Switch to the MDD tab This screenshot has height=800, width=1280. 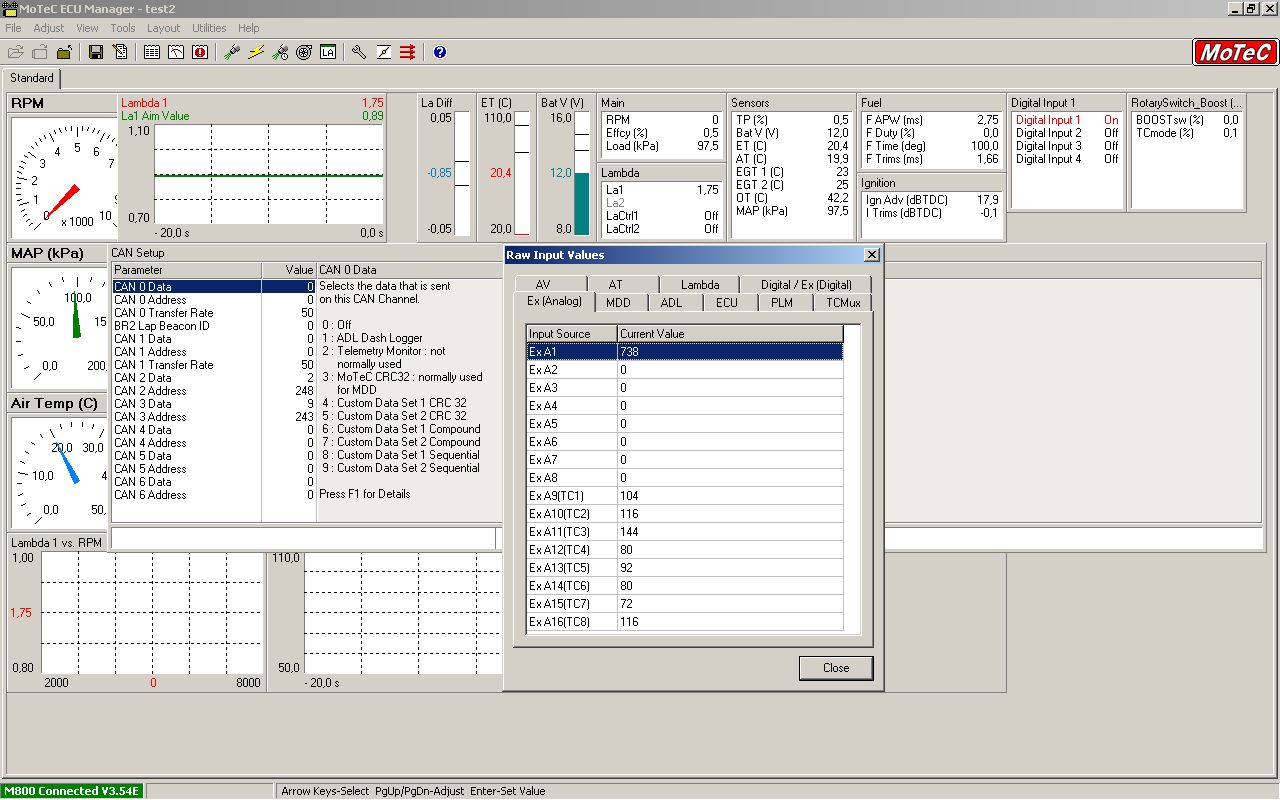coord(619,303)
